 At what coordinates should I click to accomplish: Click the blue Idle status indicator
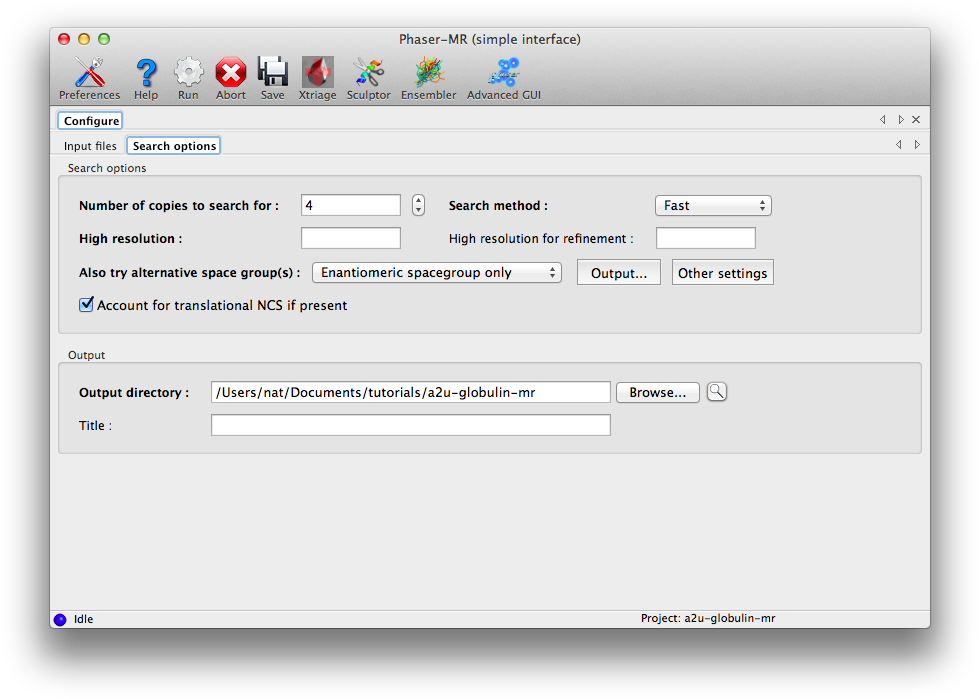60,619
